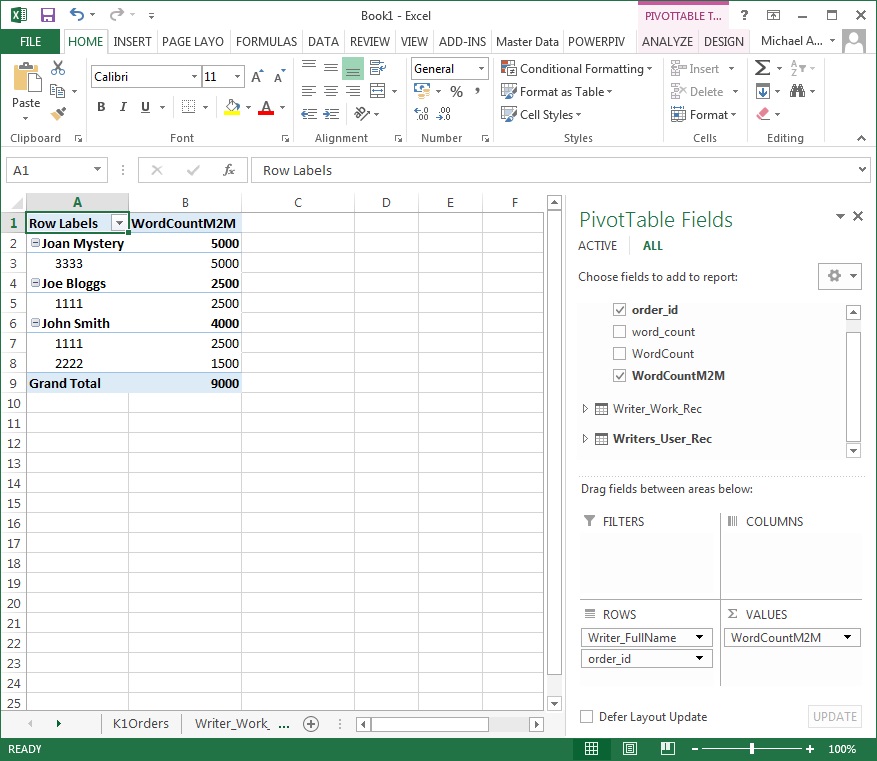This screenshot has height=761, width=877.
Task: Center text horizontally
Action: pos(331,91)
